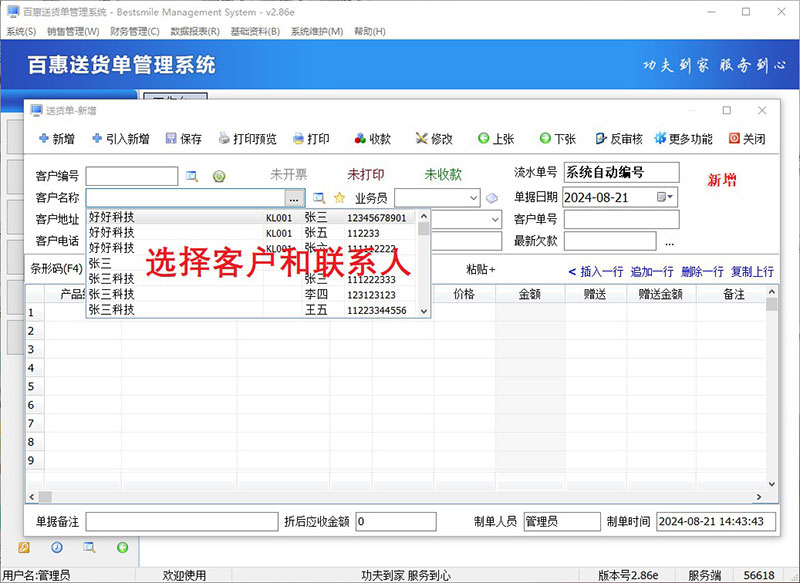Viewport: 800px width, 583px height.
Task: Click the star icon beside 客户名称
Action: (339, 198)
